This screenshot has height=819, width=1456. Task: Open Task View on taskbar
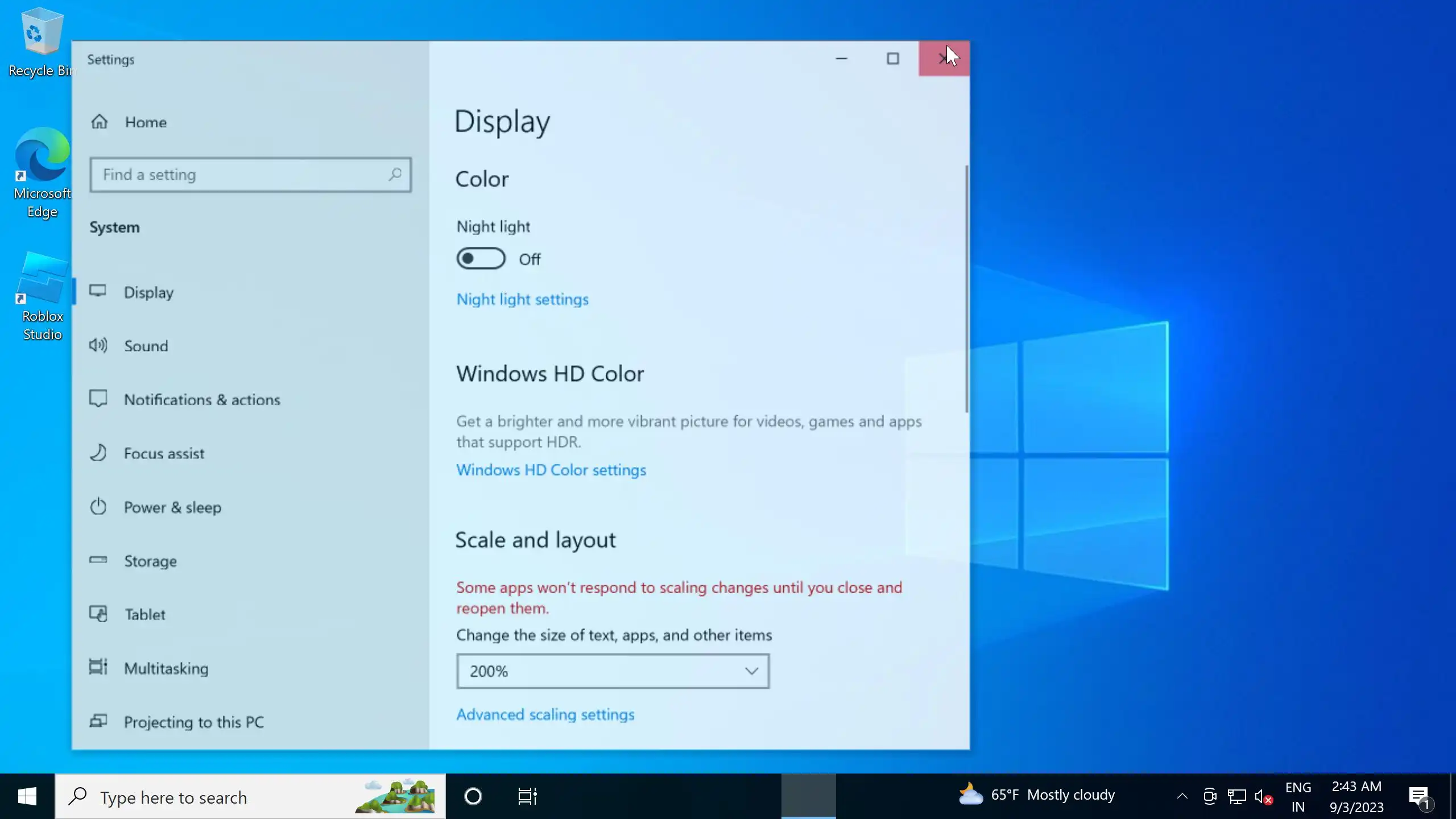(x=527, y=796)
